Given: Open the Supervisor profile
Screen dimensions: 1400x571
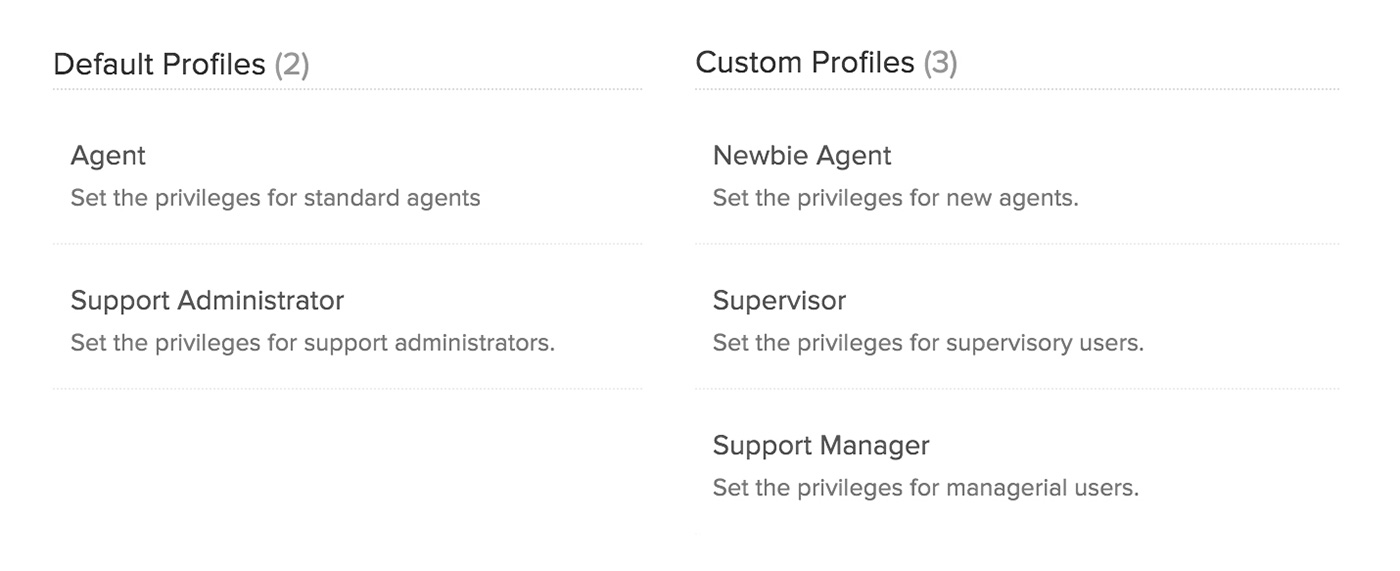Looking at the screenshot, I should click(x=779, y=301).
